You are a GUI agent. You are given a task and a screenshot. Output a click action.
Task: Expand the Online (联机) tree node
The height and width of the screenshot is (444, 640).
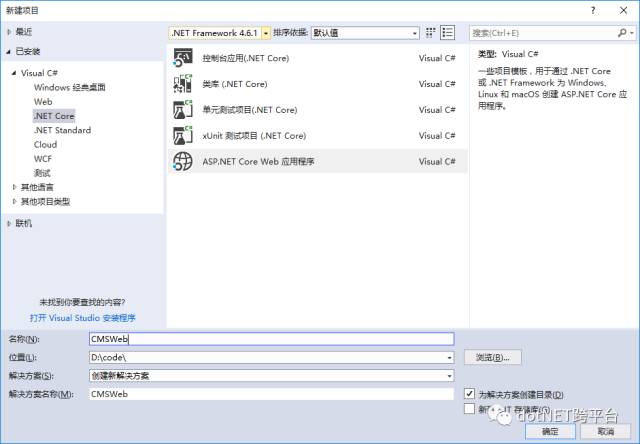(9, 223)
